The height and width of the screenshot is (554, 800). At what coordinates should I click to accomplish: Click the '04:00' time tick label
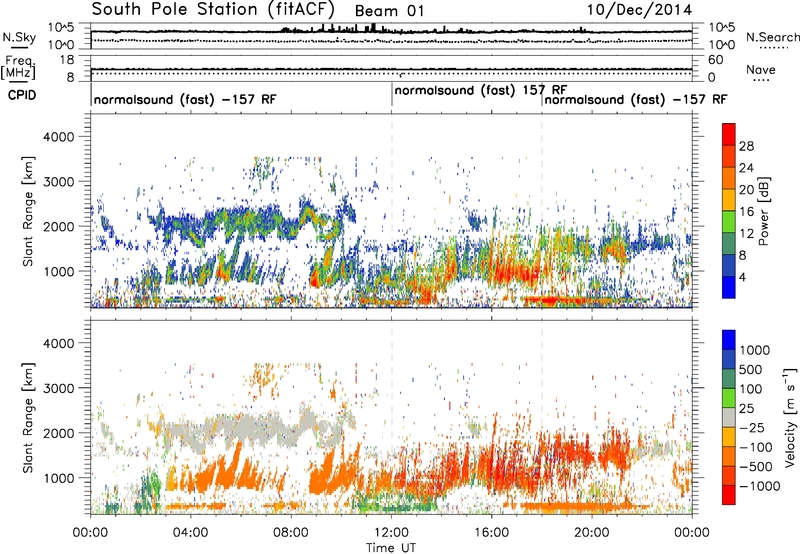pyautogui.click(x=190, y=533)
